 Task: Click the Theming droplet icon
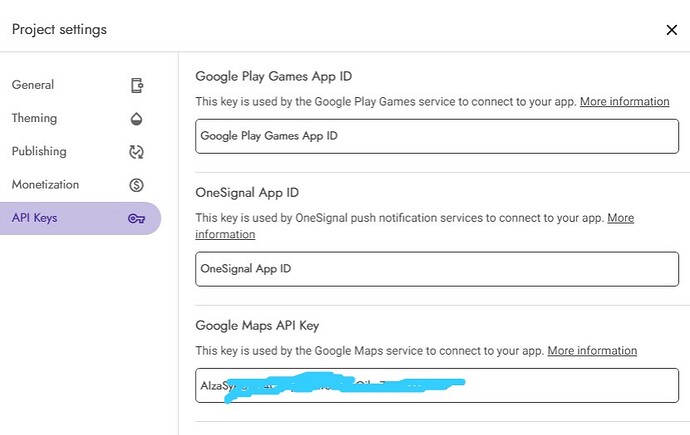tap(136, 119)
